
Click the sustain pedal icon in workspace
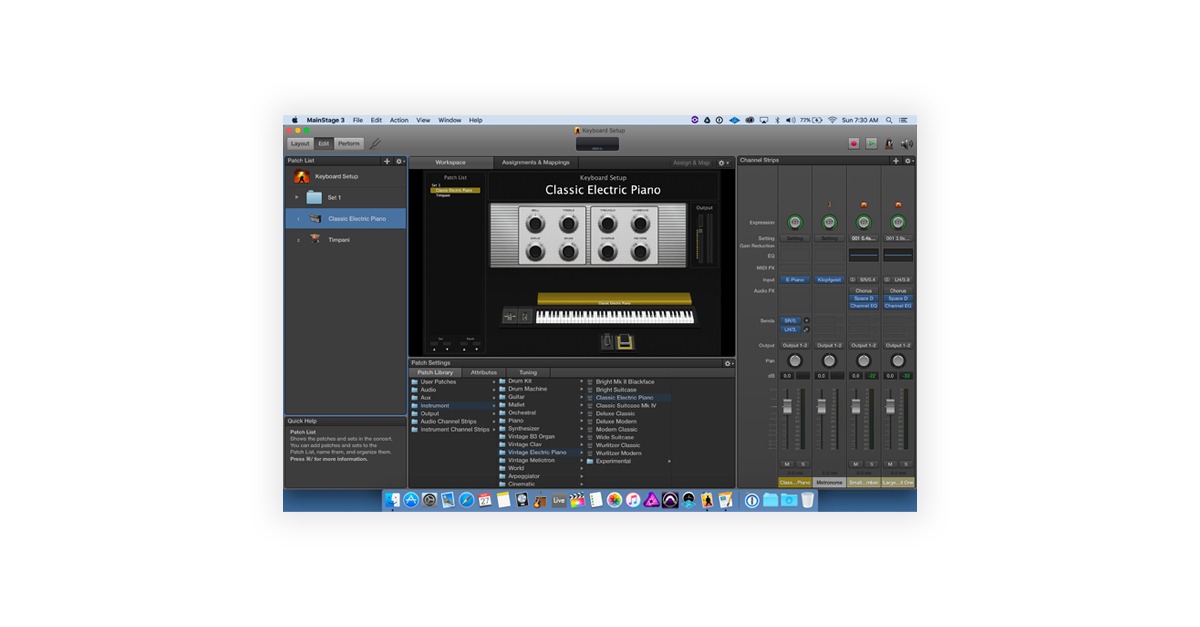click(624, 342)
